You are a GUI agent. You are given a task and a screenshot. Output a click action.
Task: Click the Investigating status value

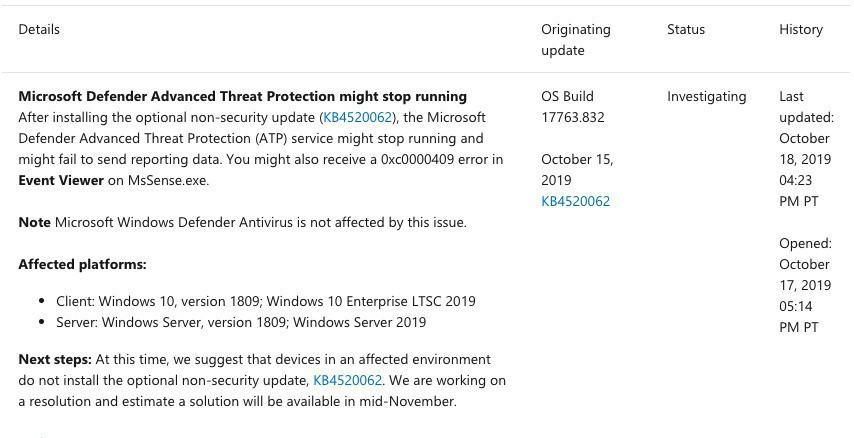point(707,96)
